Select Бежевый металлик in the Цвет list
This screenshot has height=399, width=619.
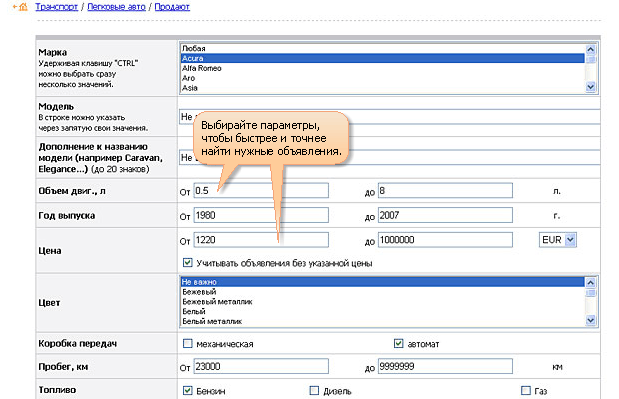point(383,302)
